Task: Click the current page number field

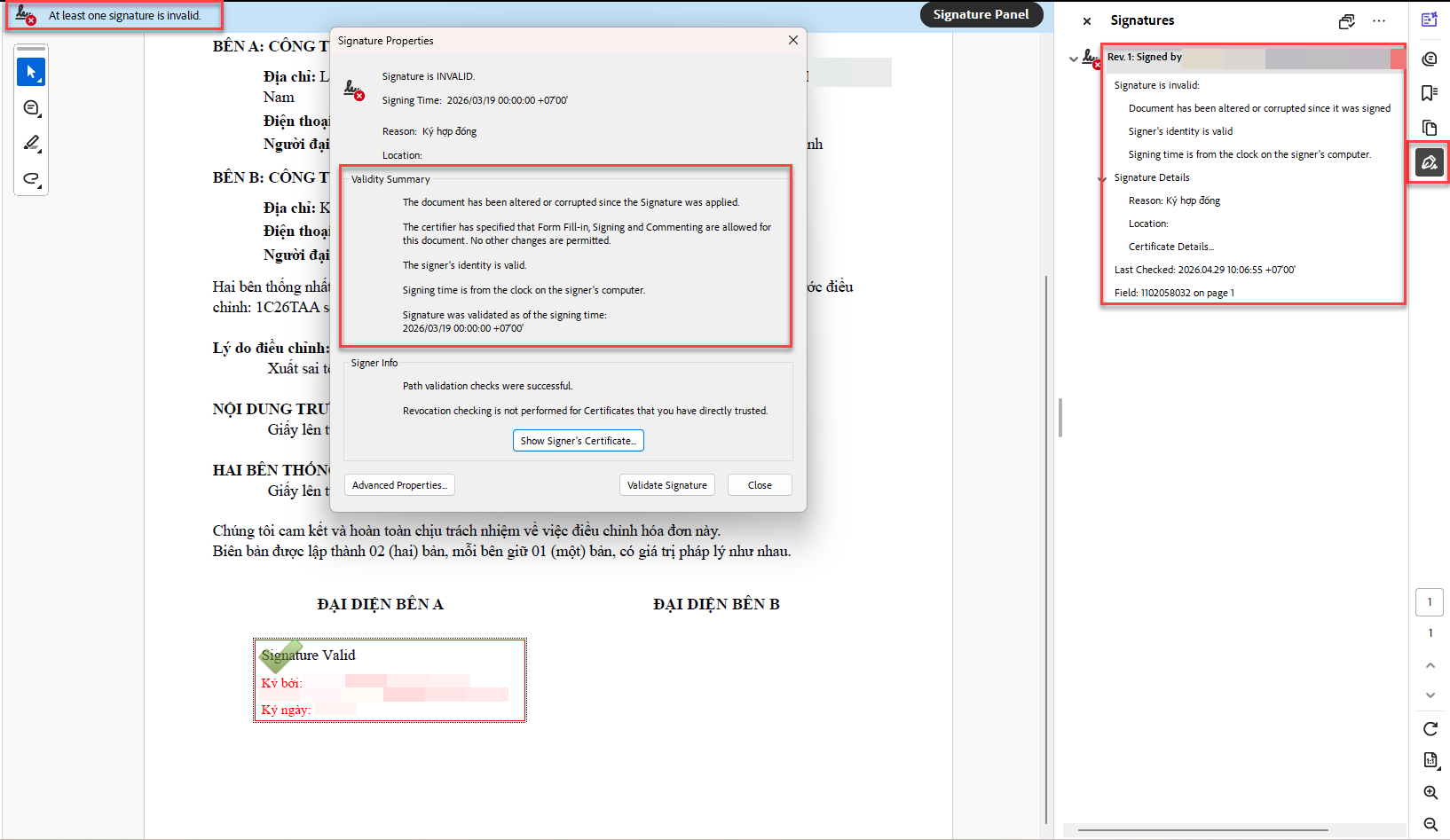Action: tap(1429, 602)
